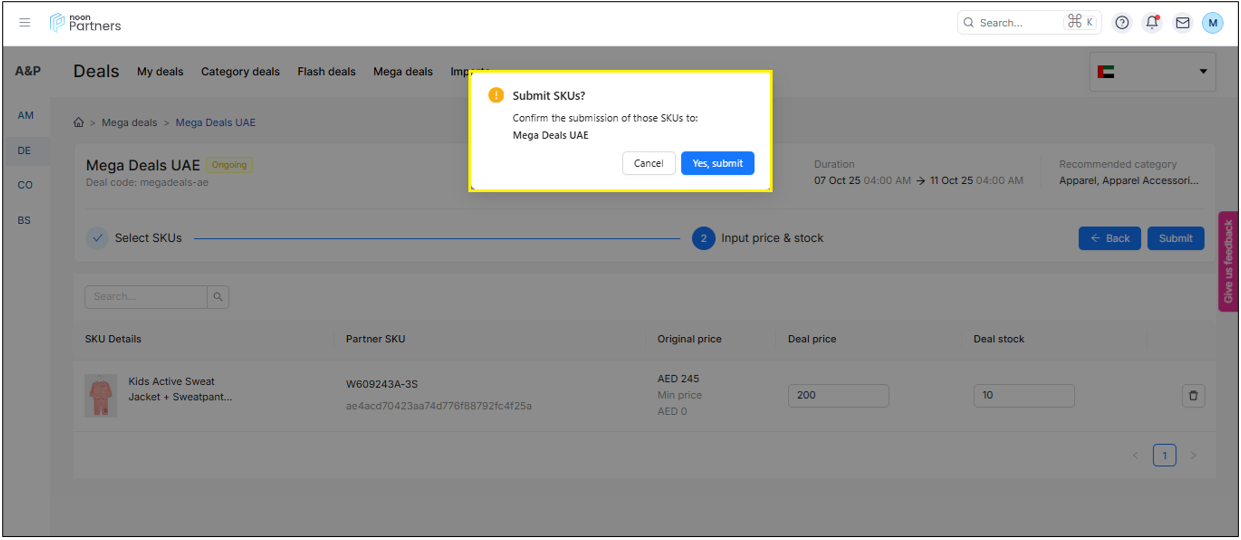
Task: Confirm with the Yes, submit button
Action: pyautogui.click(x=717, y=163)
